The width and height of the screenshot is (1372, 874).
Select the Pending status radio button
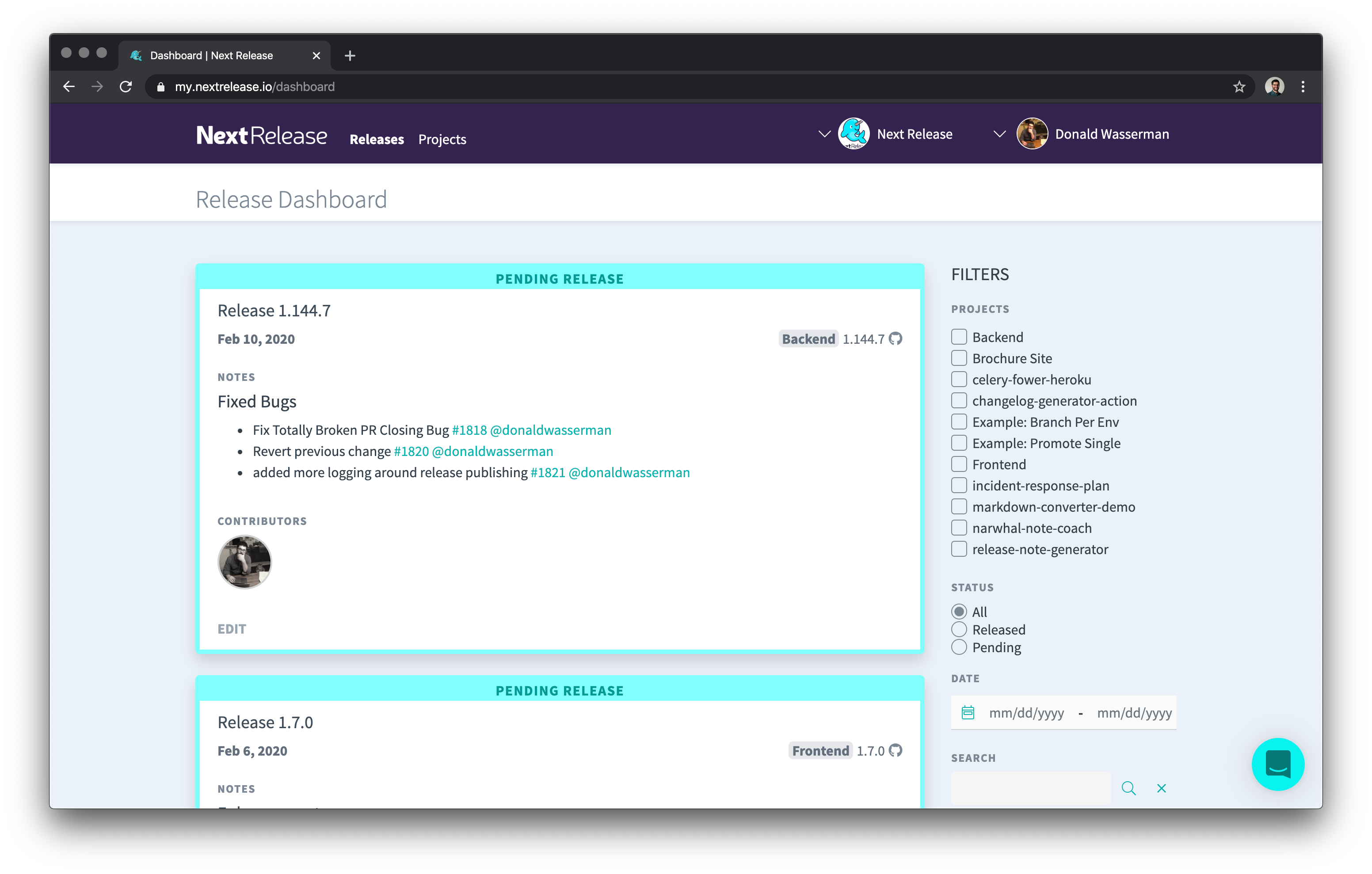pyautogui.click(x=959, y=647)
